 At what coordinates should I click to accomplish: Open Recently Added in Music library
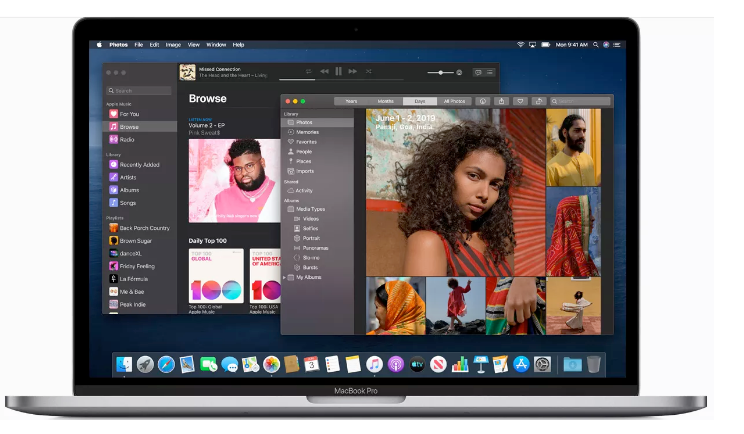[x=140, y=165]
